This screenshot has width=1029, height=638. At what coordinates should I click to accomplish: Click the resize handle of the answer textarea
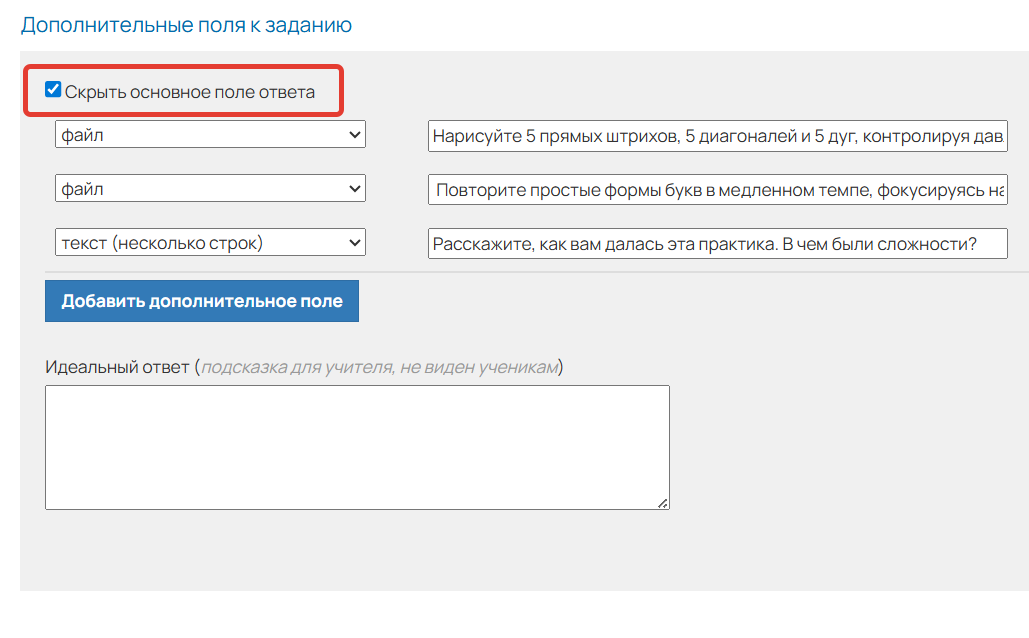click(x=663, y=503)
